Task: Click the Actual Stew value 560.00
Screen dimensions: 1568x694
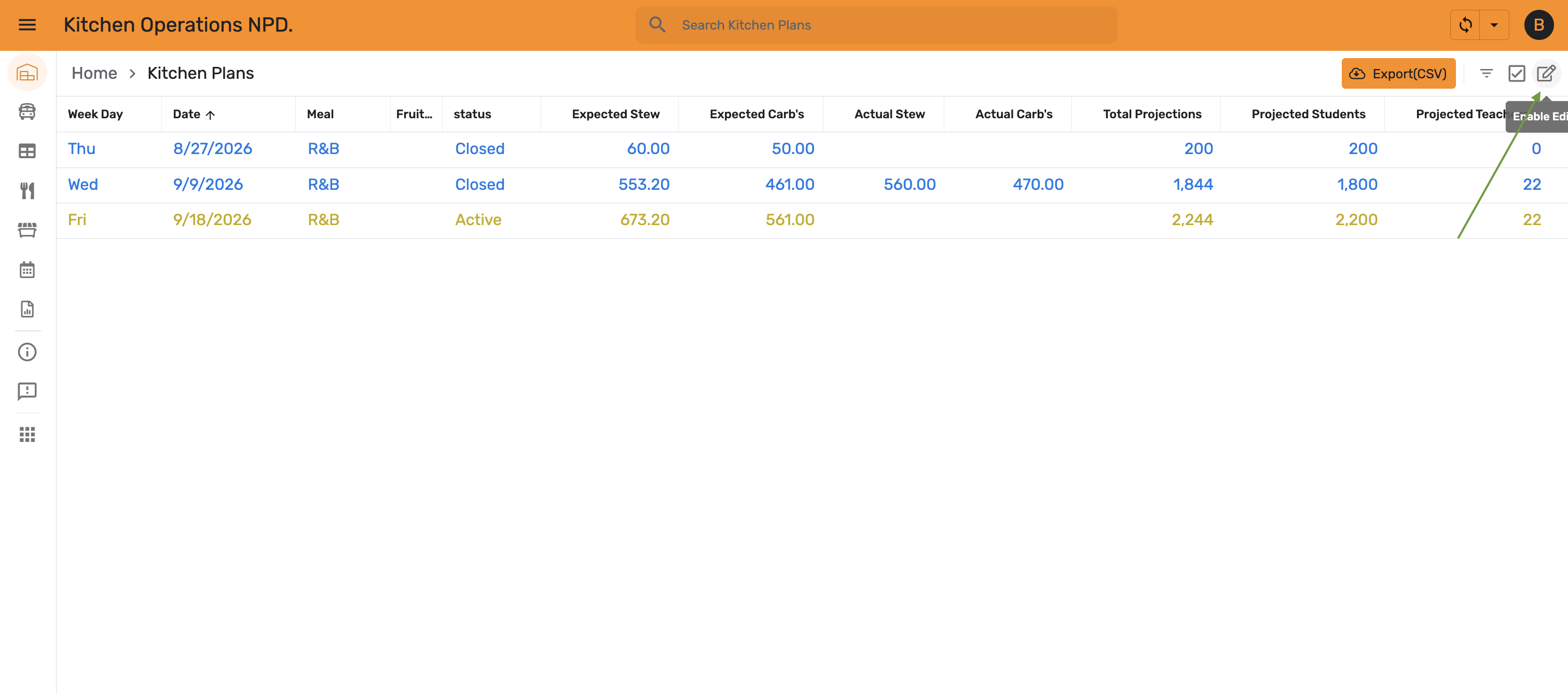Action: 910,185
